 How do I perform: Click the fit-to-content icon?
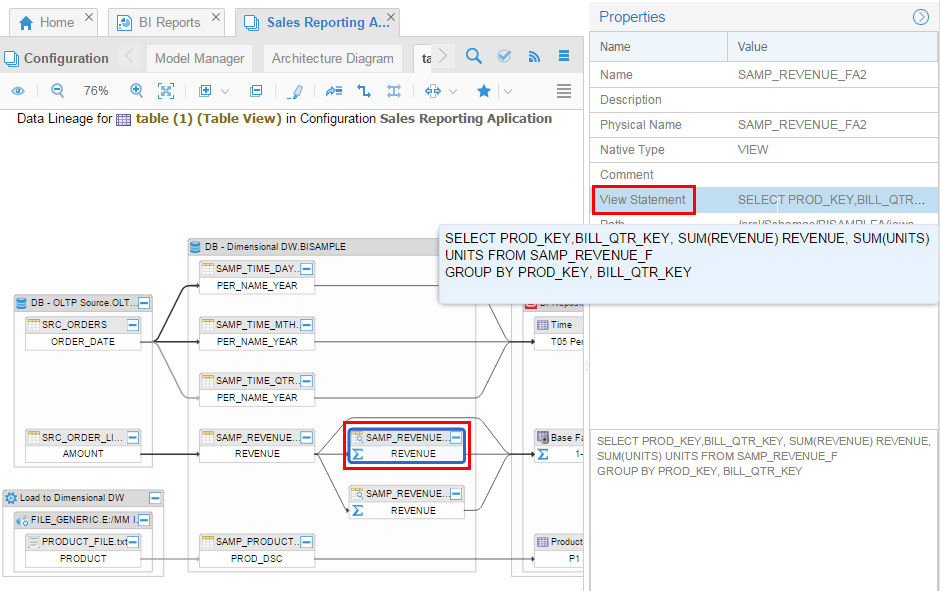point(166,91)
